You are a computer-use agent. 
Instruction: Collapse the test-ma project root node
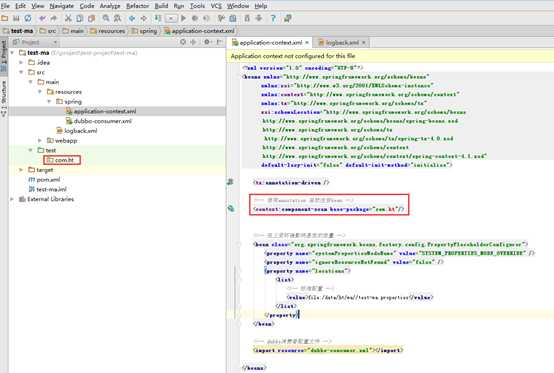[12, 53]
